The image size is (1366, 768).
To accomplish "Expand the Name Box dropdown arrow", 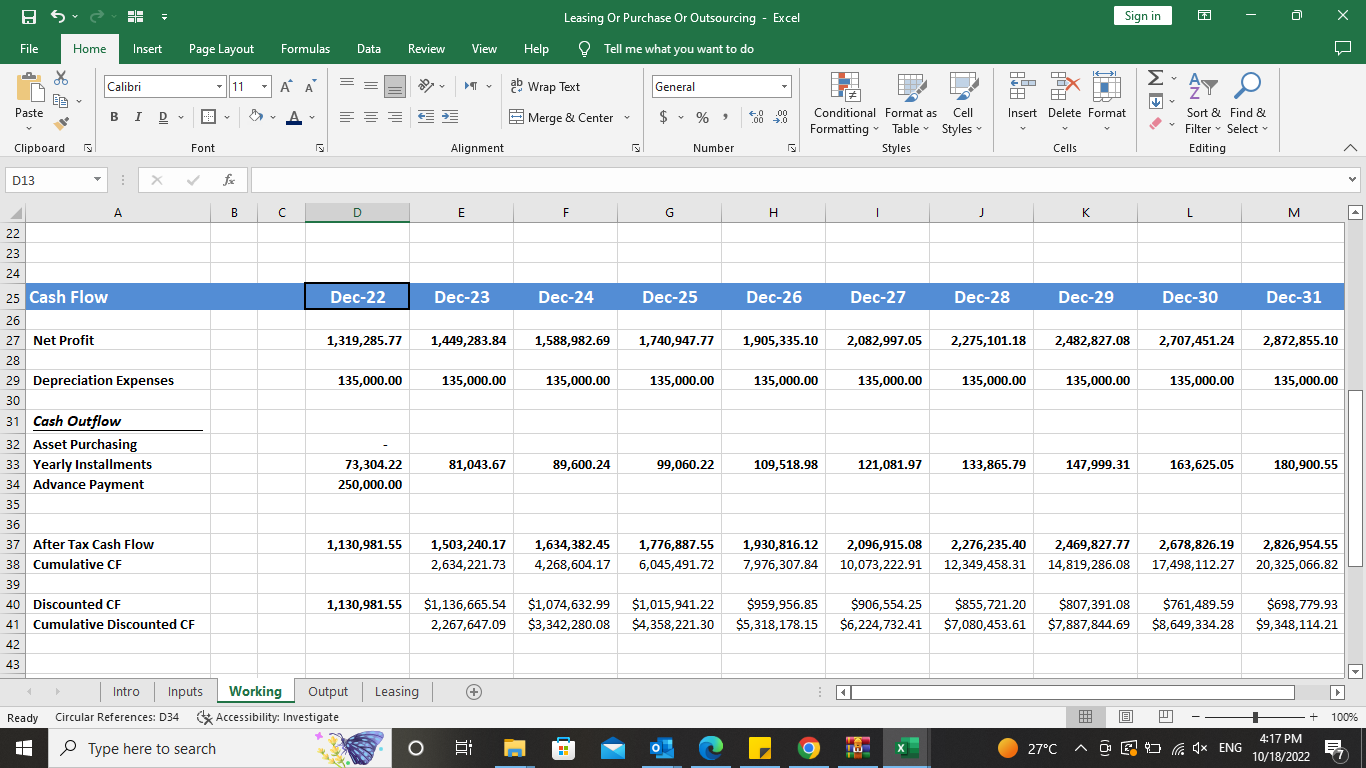I will pos(97,180).
